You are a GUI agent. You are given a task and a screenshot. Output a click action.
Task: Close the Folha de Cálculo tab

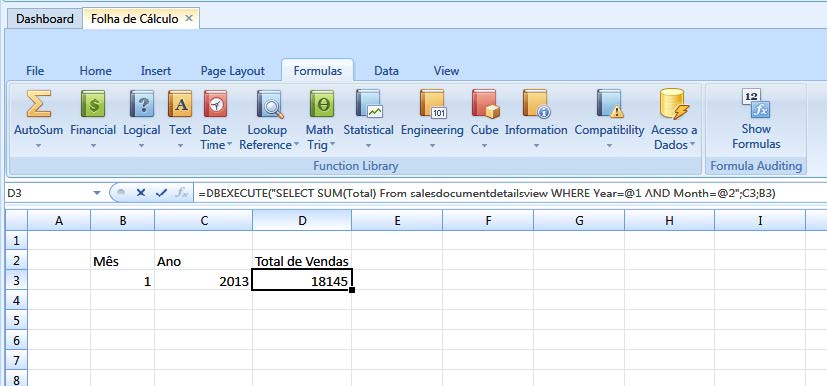[x=189, y=19]
